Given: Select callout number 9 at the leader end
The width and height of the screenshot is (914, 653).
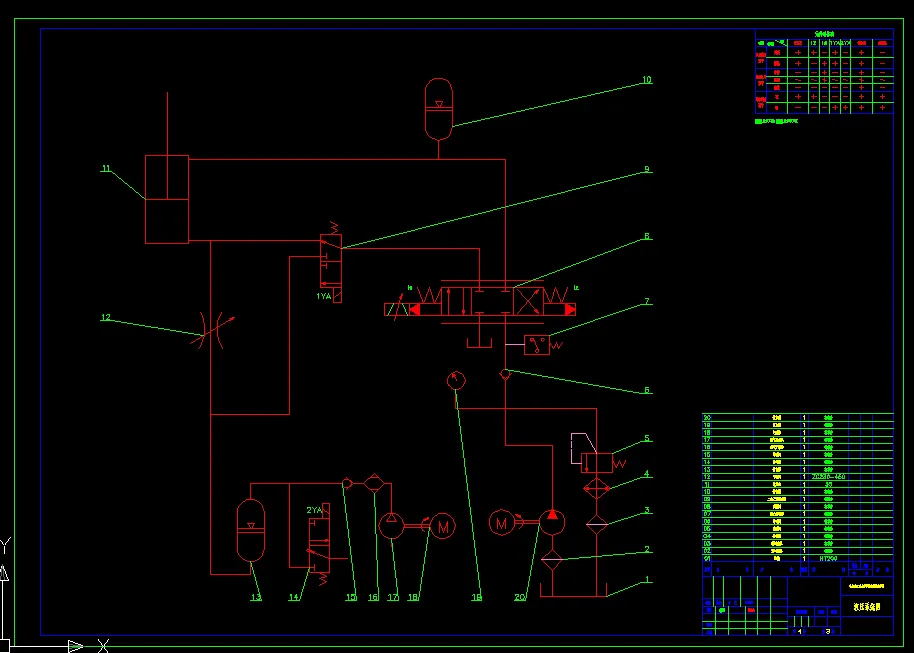Looking at the screenshot, I should coord(647,170).
